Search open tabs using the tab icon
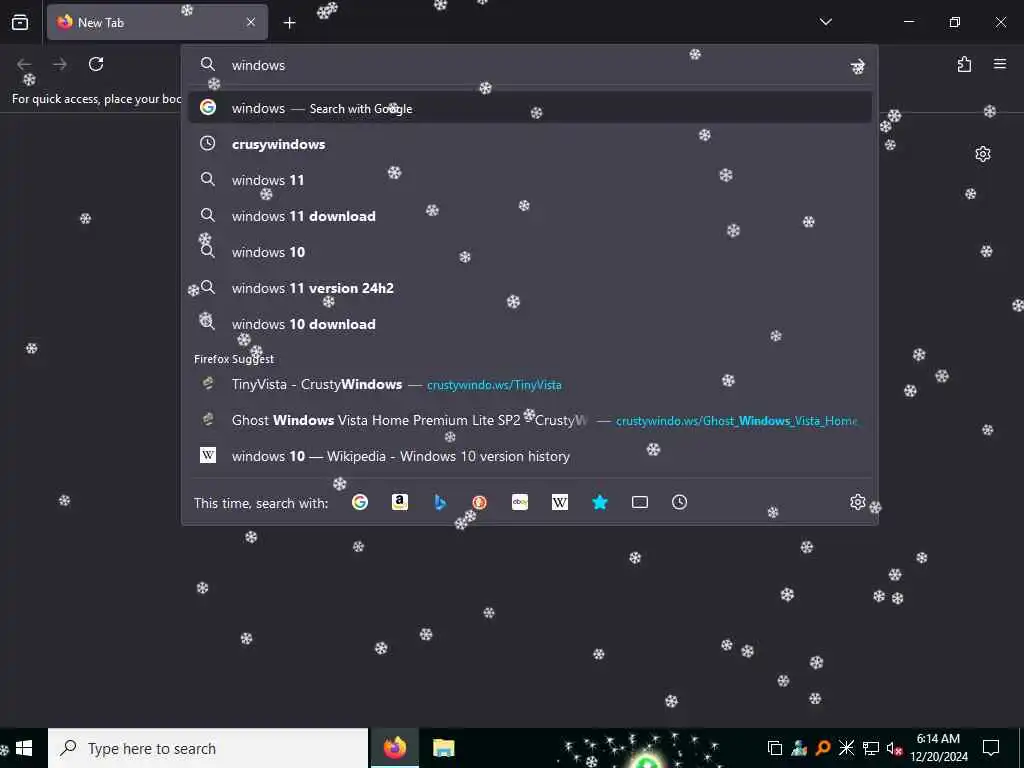The width and height of the screenshot is (1024, 768). (640, 502)
